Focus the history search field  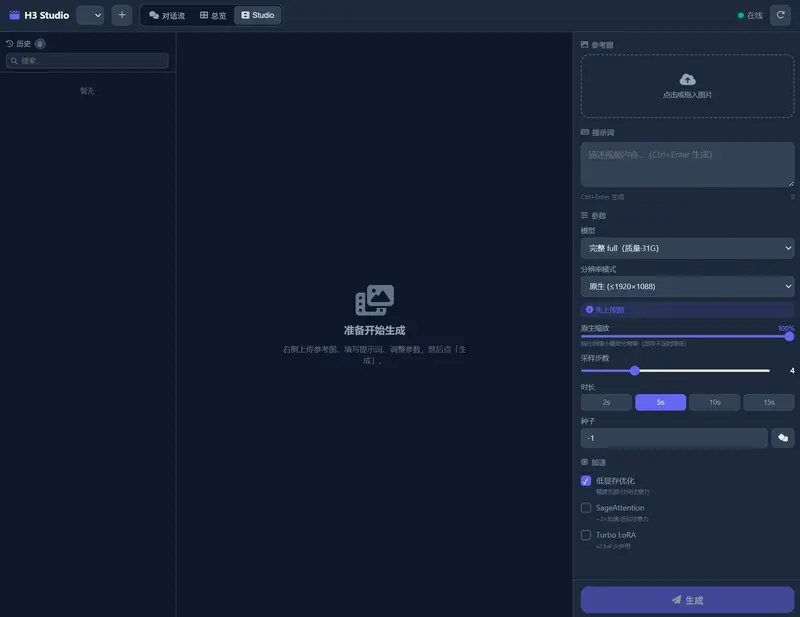87,61
